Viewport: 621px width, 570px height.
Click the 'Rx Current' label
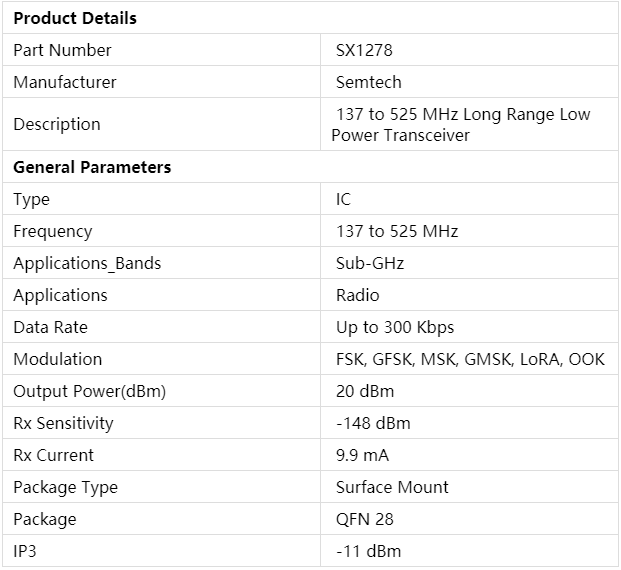tap(53, 456)
